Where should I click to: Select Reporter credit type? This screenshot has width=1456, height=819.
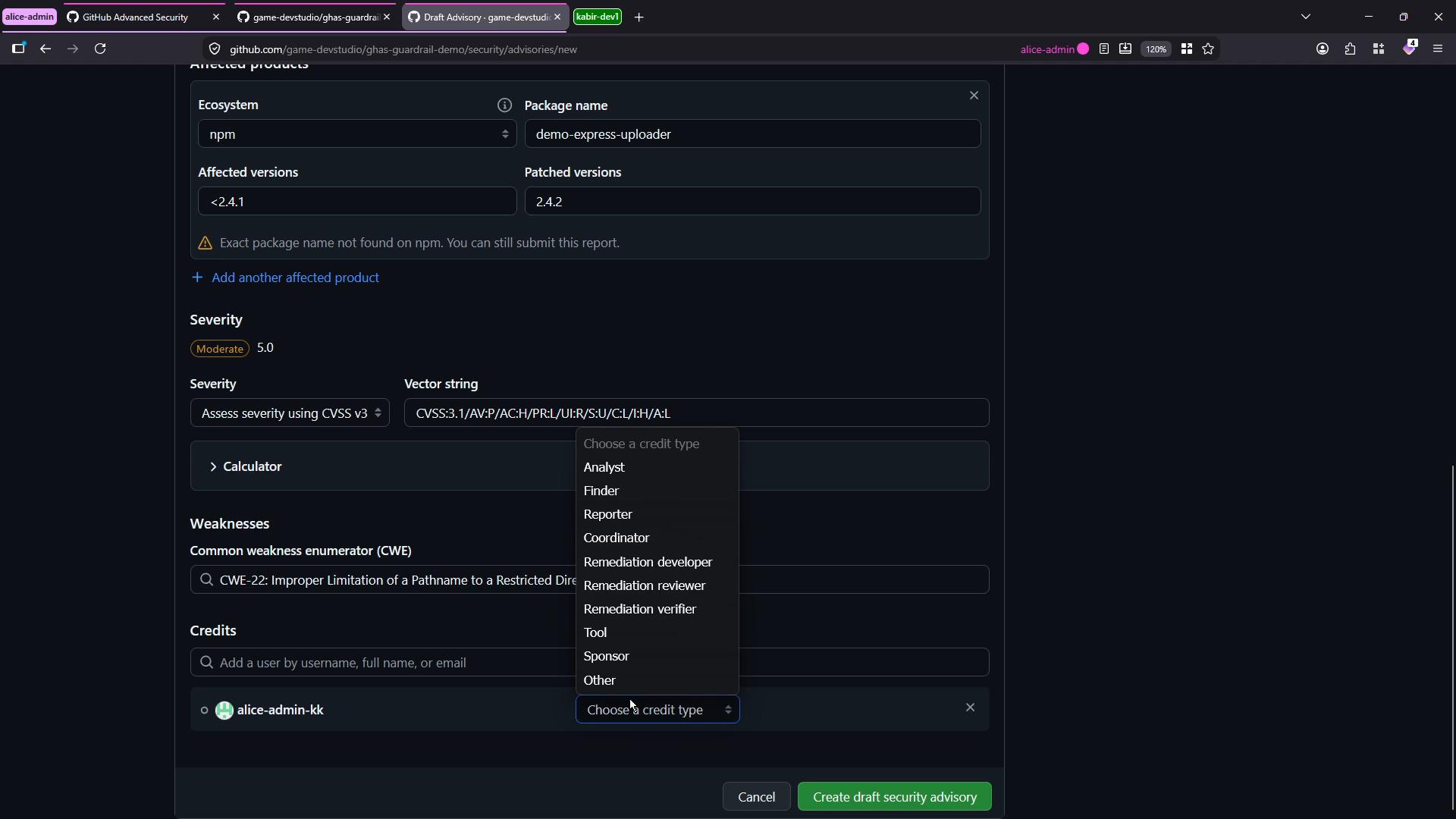point(657,515)
